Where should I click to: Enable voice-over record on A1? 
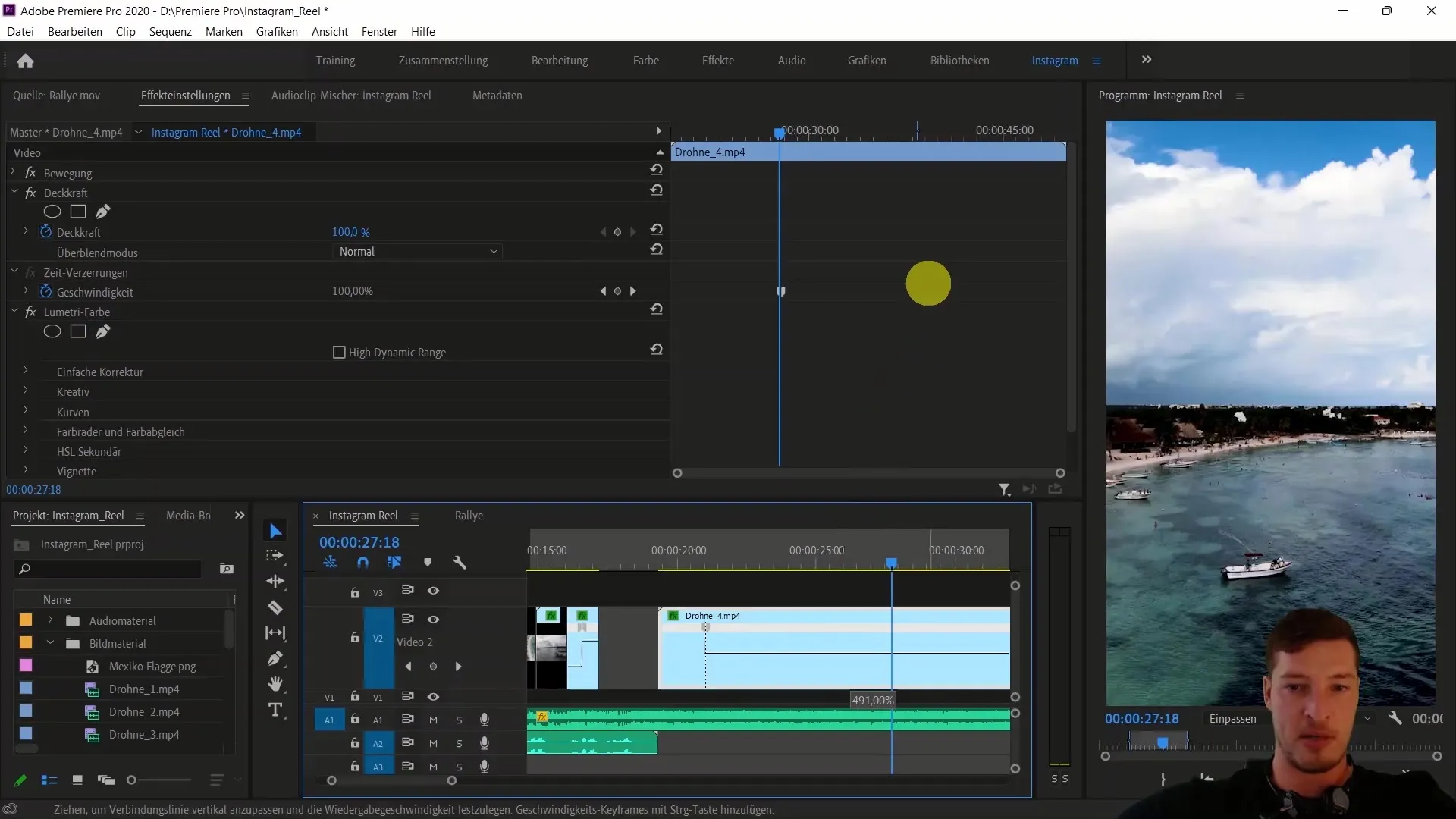pos(484,720)
